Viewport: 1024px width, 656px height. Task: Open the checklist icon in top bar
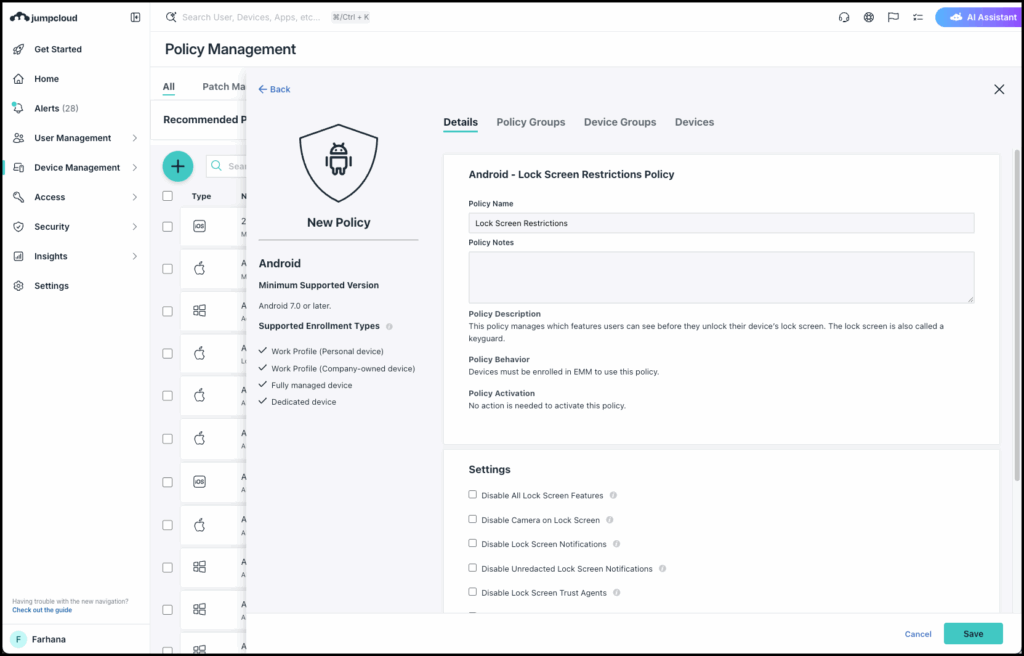tap(917, 17)
